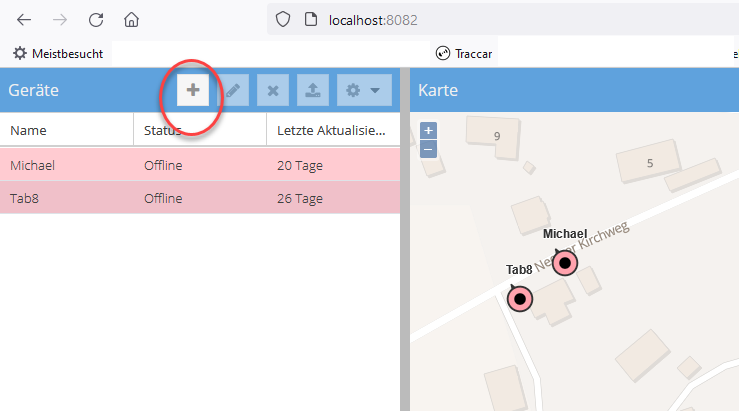Select the Michael marker on map

coord(565,263)
